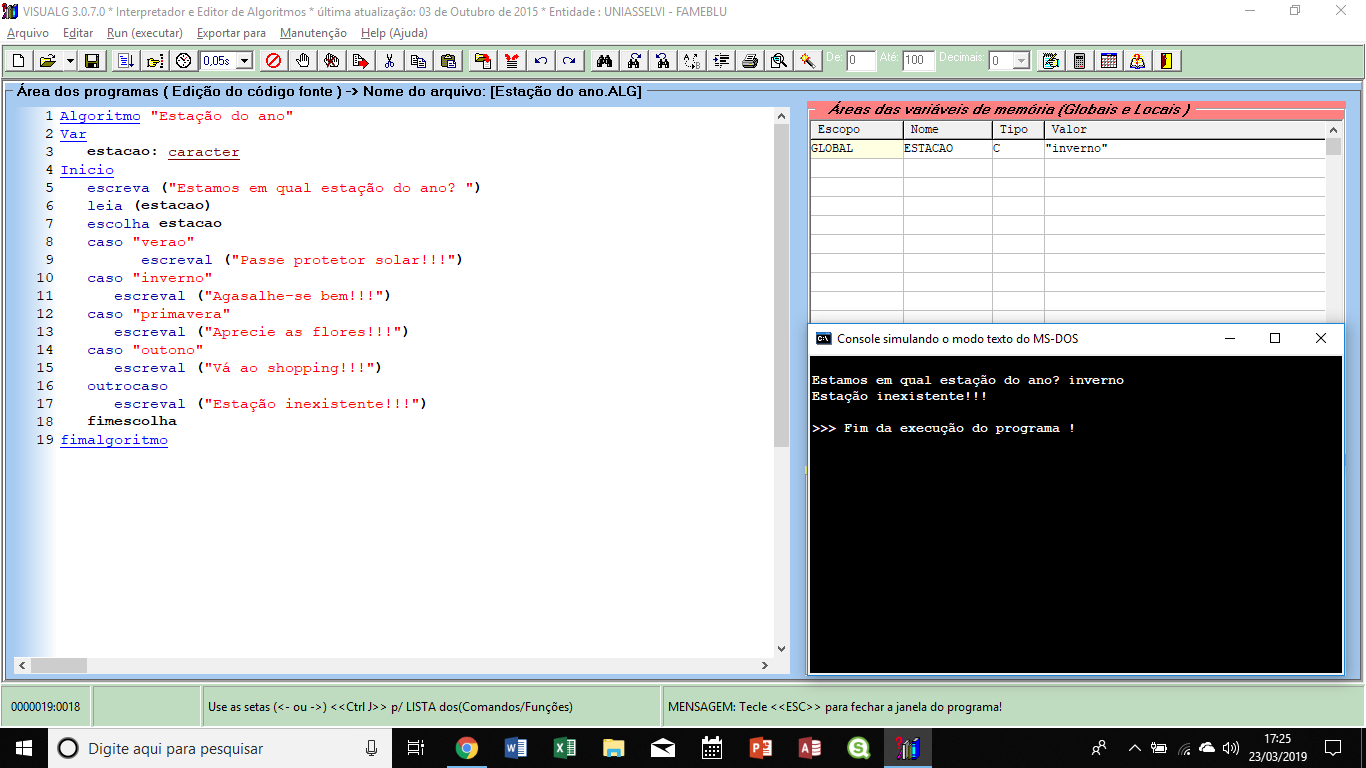This screenshot has height=768, width=1366.
Task: Open the Arquivo menu
Action: (27, 33)
